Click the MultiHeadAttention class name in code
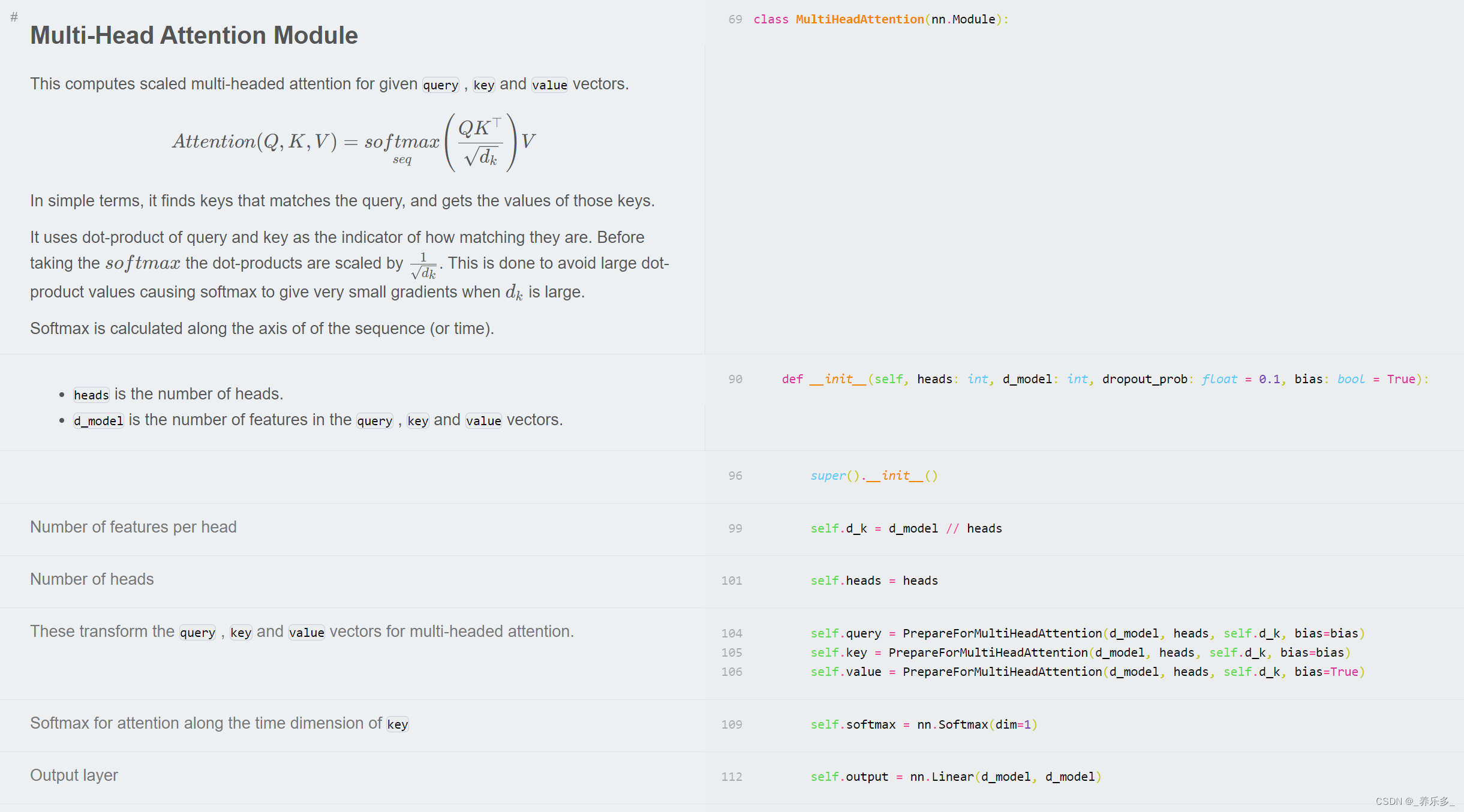 click(859, 20)
